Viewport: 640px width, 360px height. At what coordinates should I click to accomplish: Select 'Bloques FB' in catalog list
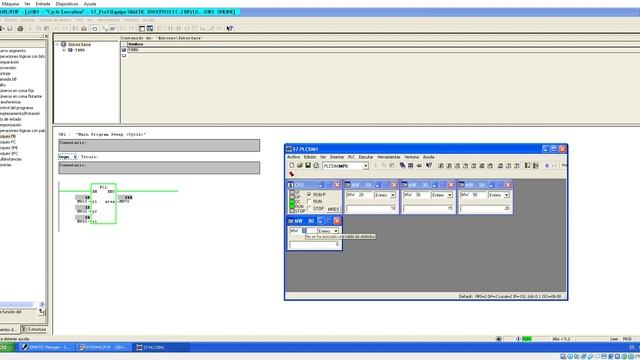(8, 136)
